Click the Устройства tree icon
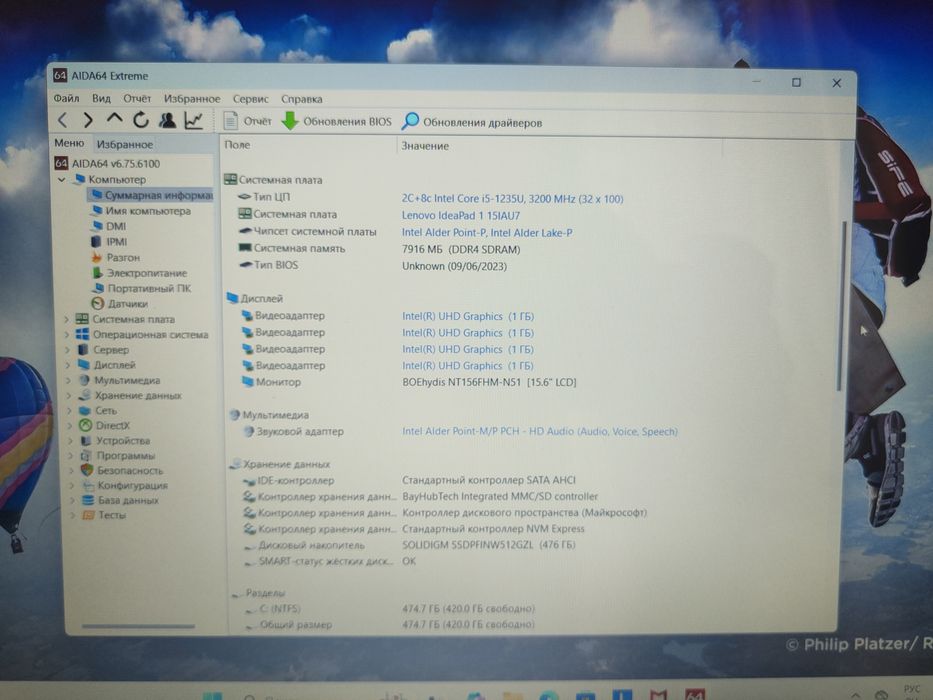 86,440
